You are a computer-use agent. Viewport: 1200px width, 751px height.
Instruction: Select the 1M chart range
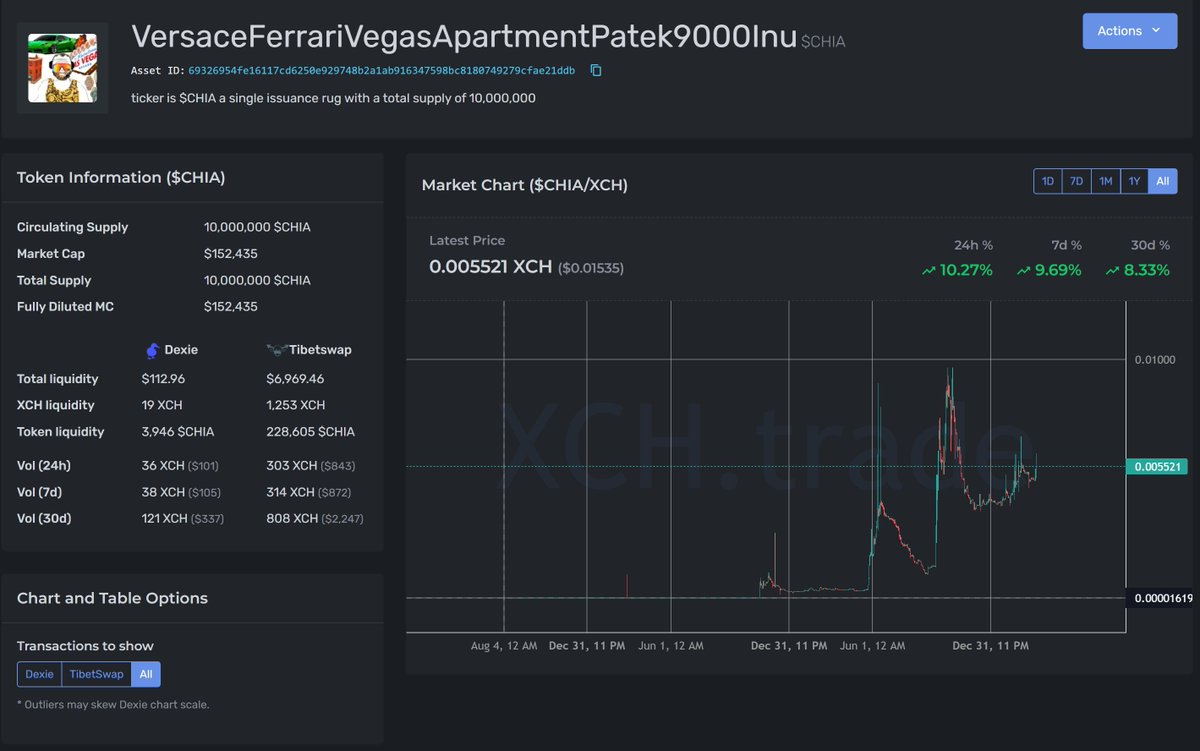point(1105,181)
